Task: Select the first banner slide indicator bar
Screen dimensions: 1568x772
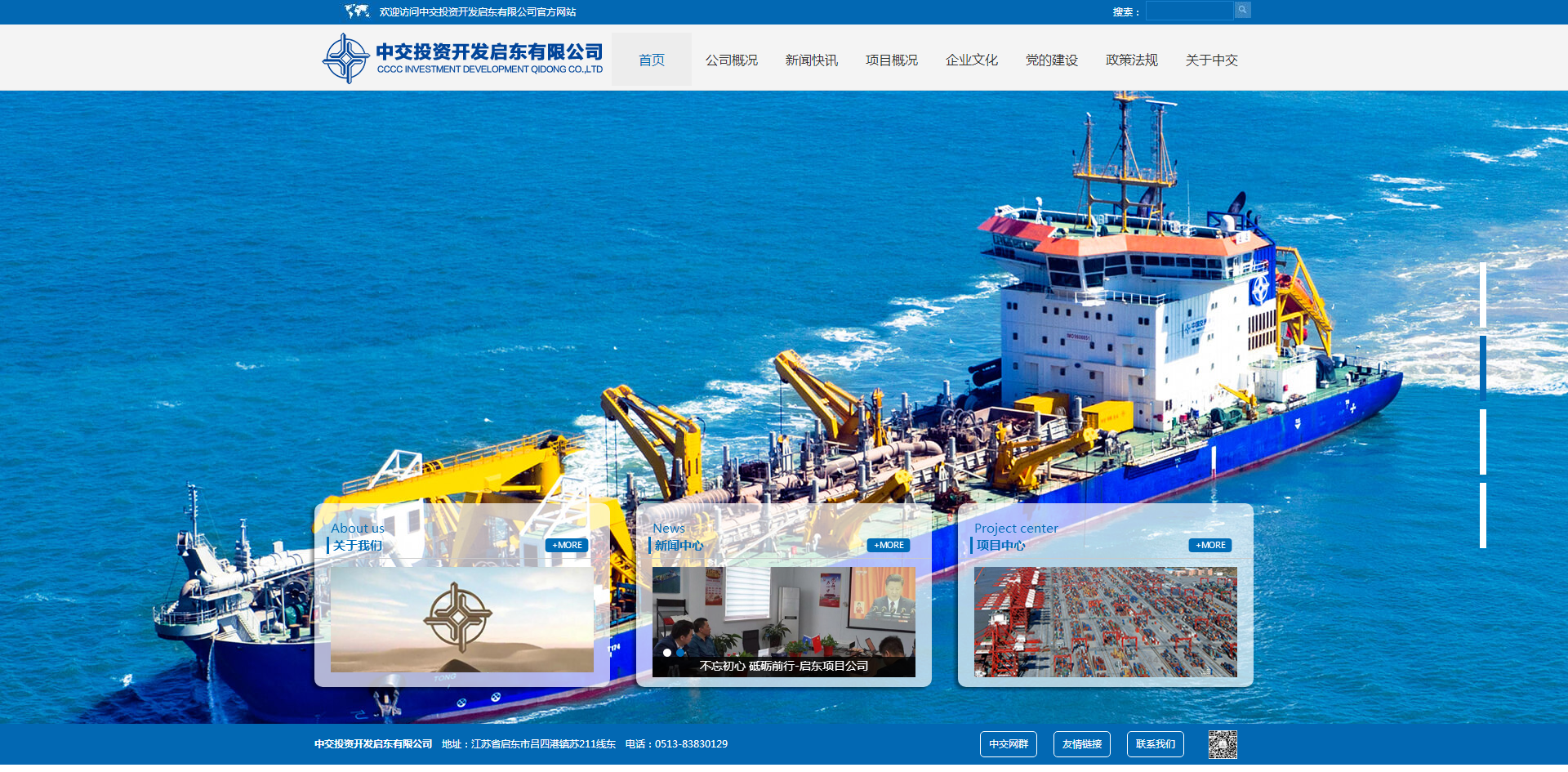Action: tap(1483, 295)
